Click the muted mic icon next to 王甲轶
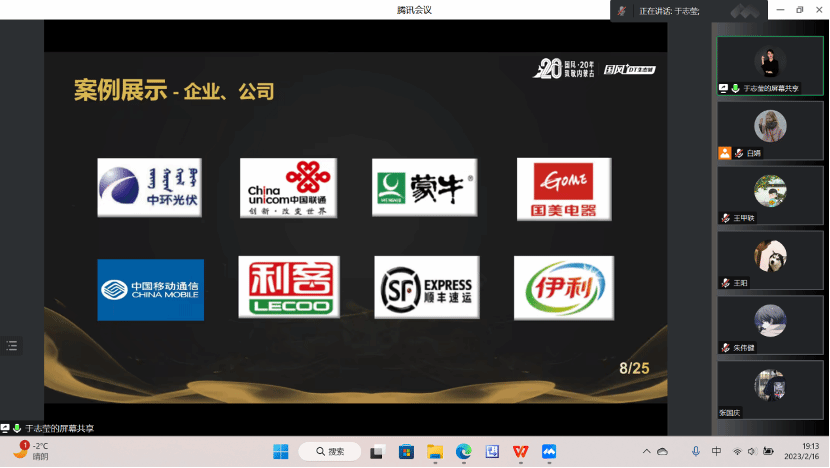The image size is (830, 468). [x=726, y=218]
